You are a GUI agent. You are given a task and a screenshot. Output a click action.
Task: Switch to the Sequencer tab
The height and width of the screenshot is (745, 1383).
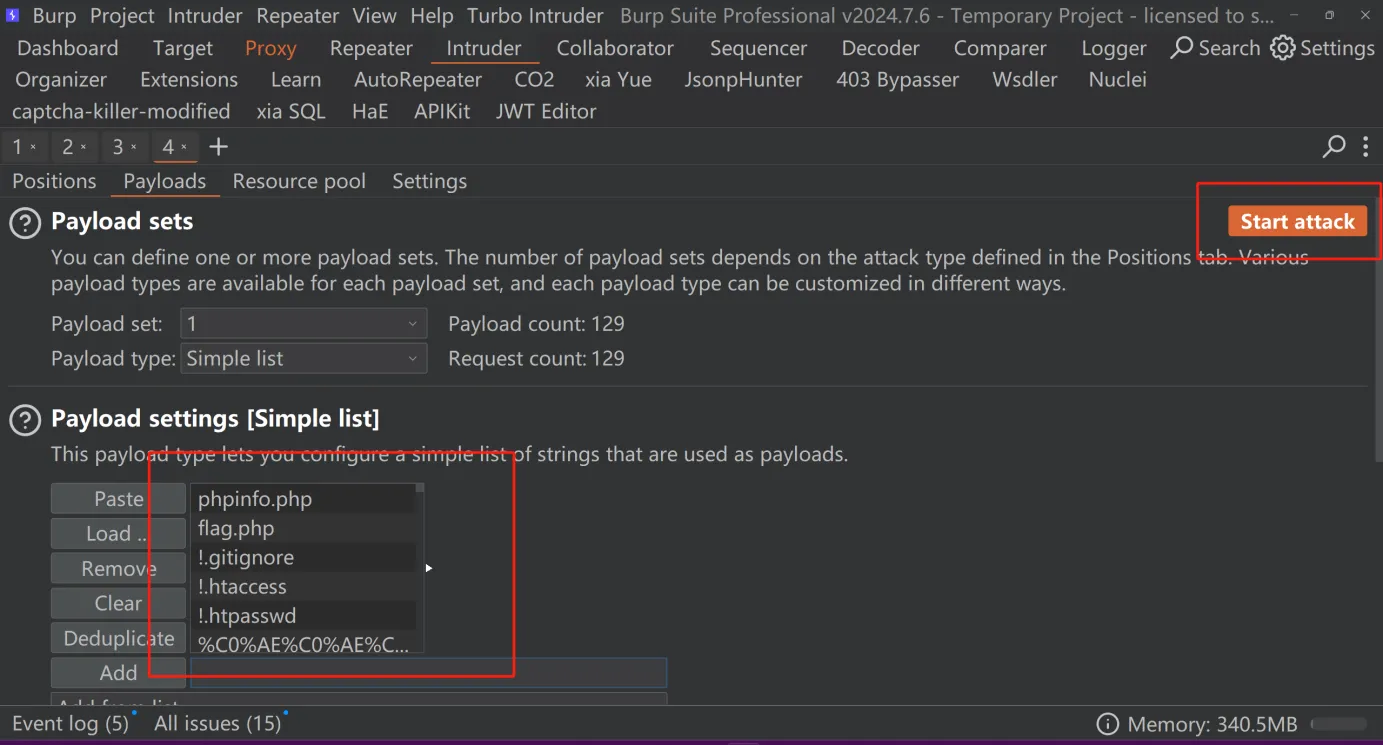(759, 48)
